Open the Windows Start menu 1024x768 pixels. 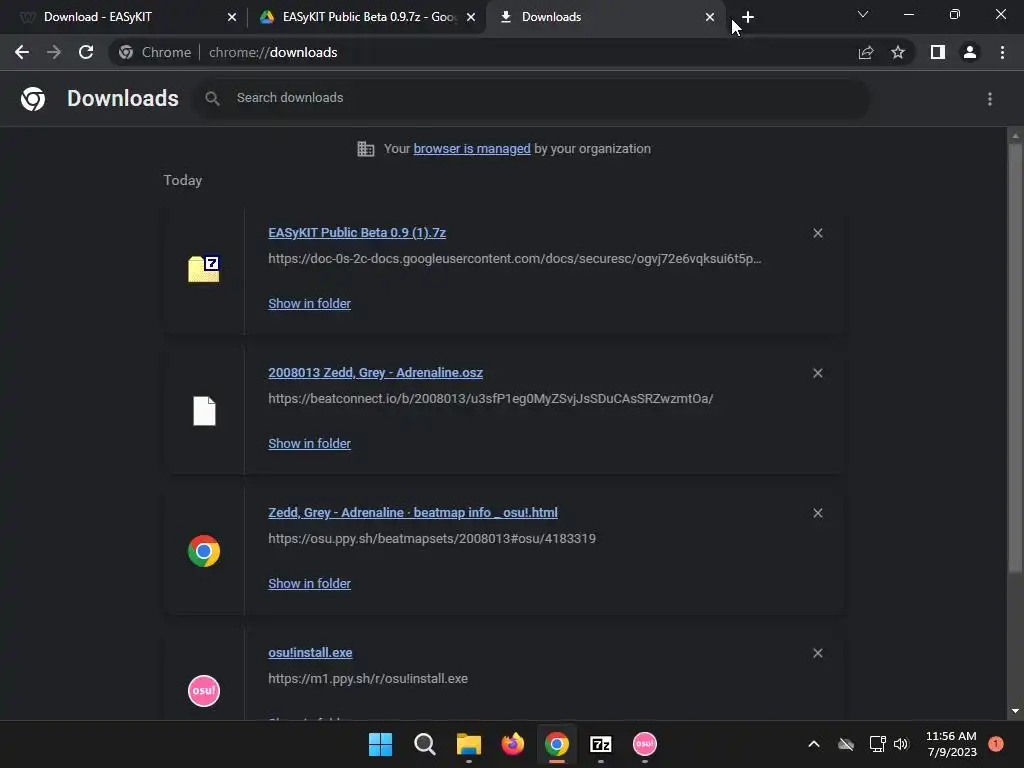(381, 744)
